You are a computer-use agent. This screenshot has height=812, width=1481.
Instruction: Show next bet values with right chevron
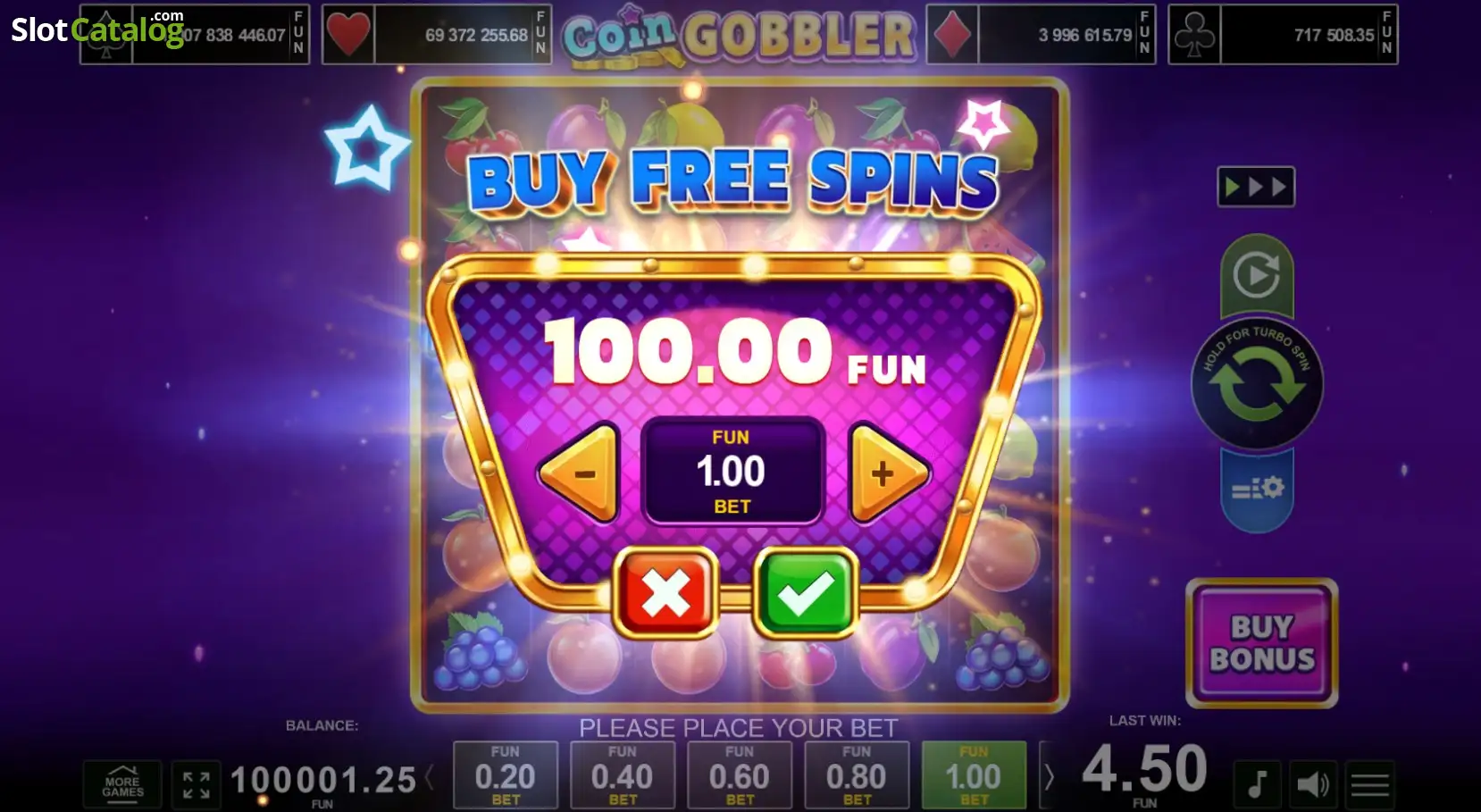(x=1049, y=777)
